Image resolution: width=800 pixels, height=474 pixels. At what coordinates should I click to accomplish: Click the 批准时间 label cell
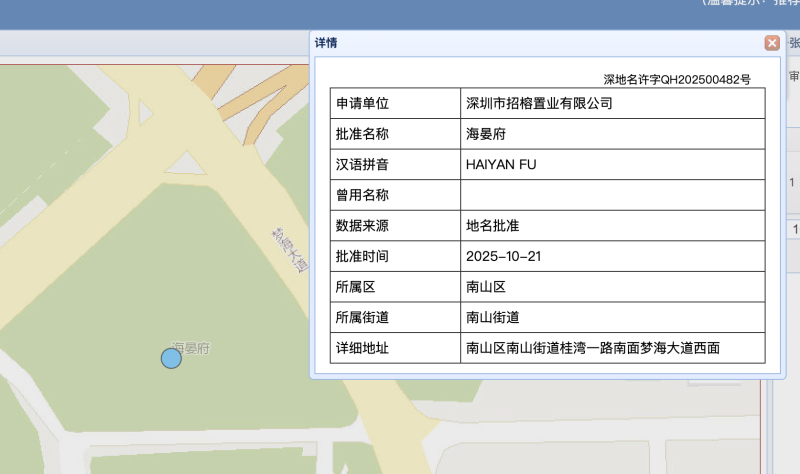click(395, 256)
